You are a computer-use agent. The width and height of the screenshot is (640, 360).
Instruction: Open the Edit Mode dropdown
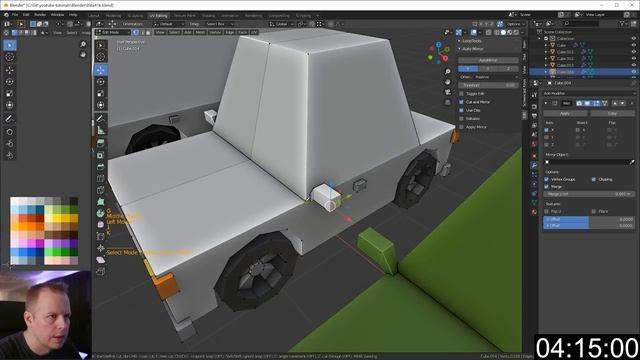click(x=113, y=32)
